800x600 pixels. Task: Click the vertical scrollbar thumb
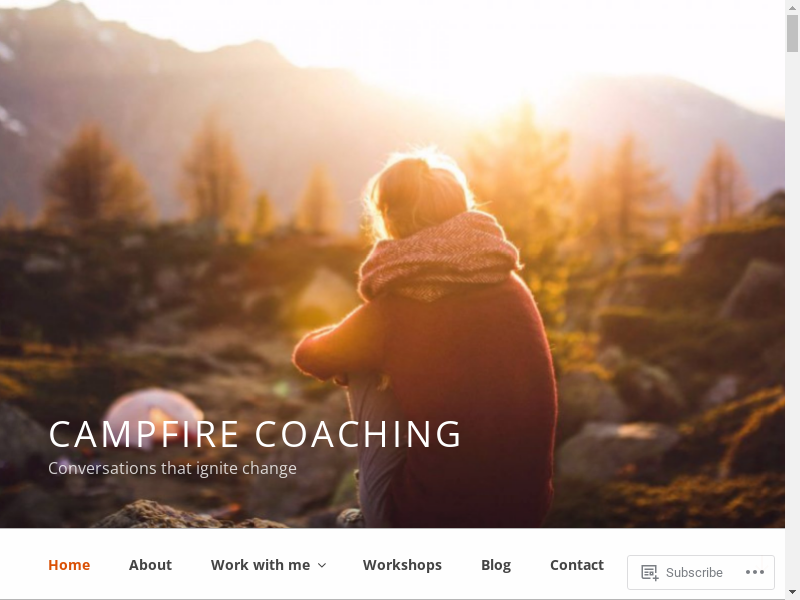click(x=792, y=33)
